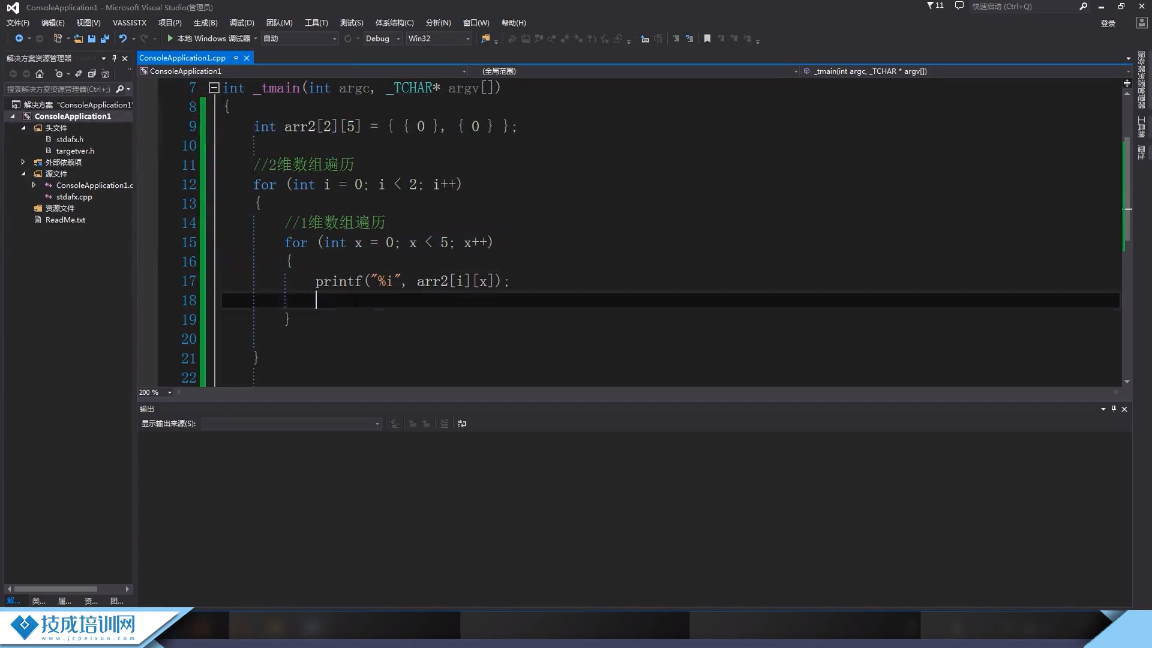Open the VASSISTX menu
The image size is (1152, 648).
pos(129,23)
